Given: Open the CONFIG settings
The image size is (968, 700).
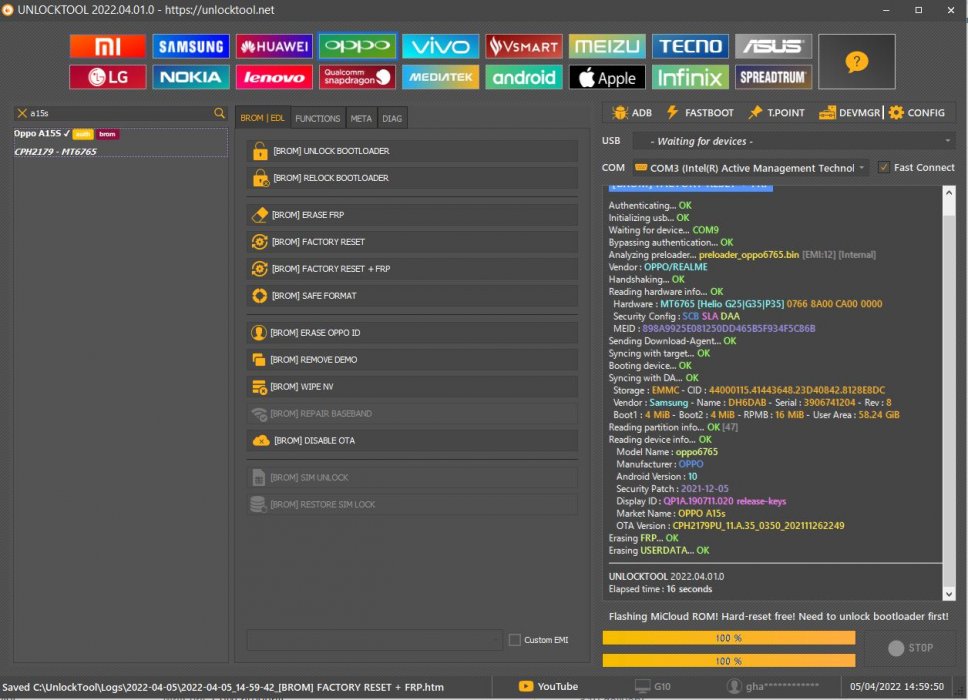Looking at the screenshot, I should pos(917,112).
